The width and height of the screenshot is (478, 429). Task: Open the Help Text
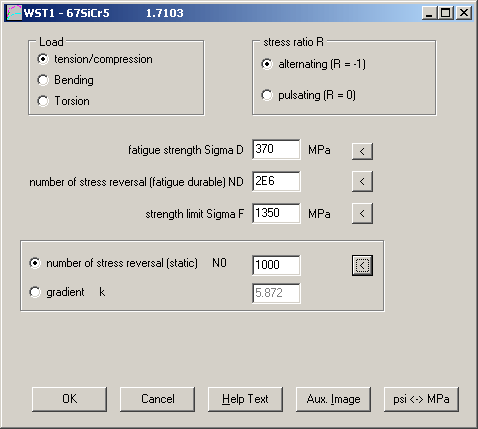(245, 399)
